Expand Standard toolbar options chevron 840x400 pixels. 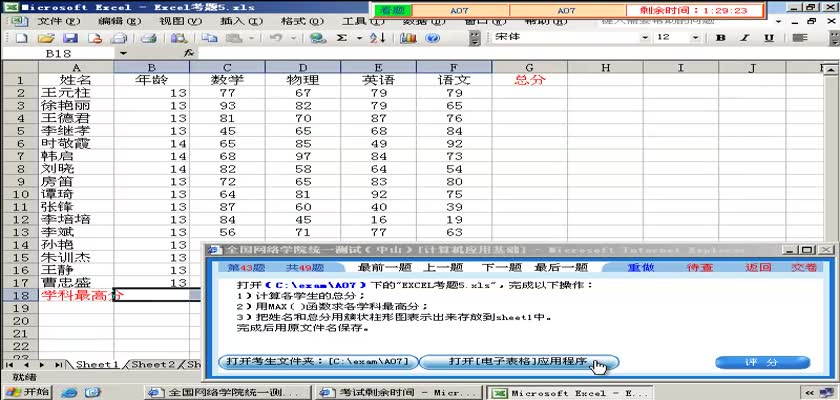pyautogui.click(x=475, y=38)
